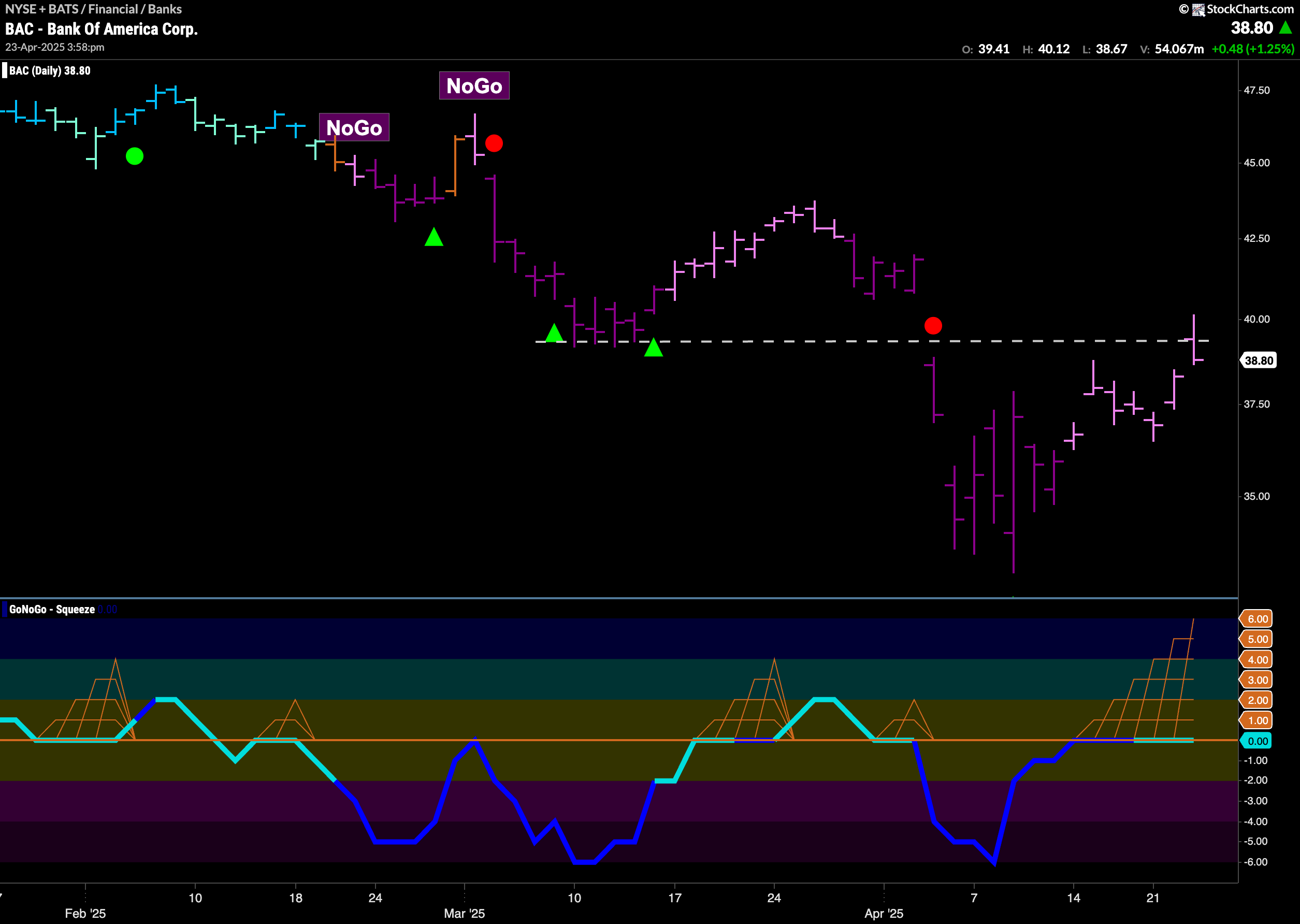
Task: Click the 47.50 price axis label
Action: pyautogui.click(x=1256, y=91)
